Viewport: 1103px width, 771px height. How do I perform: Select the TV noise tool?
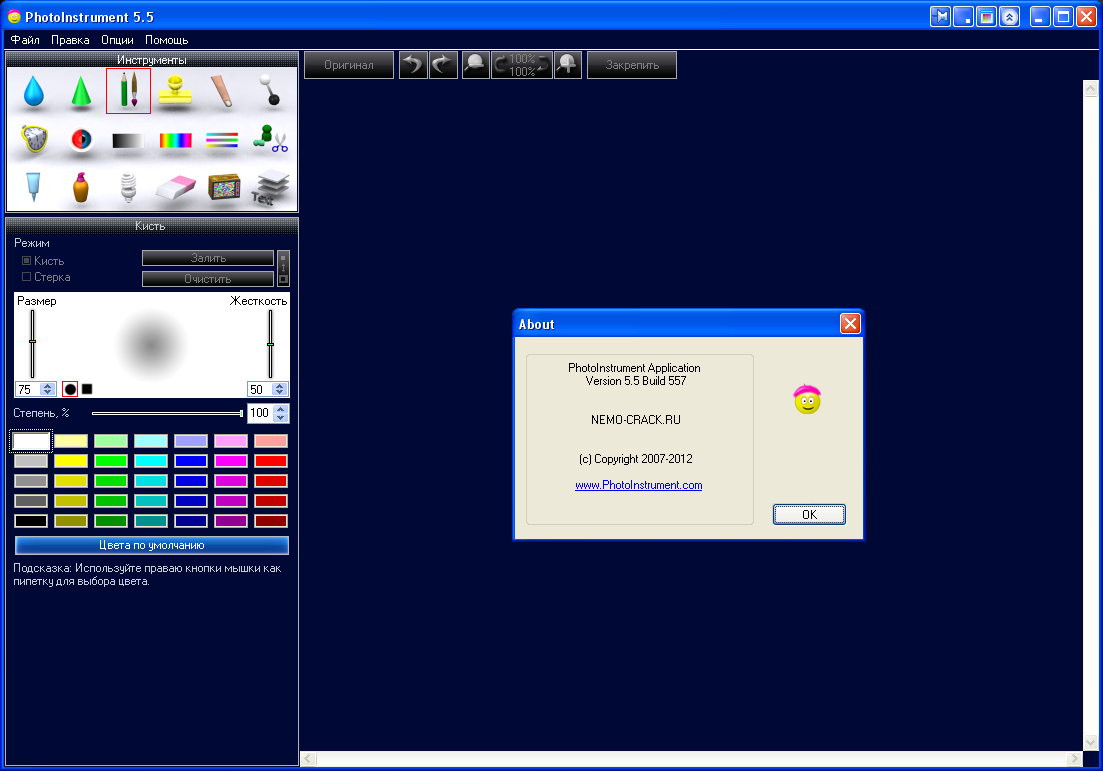[x=224, y=188]
